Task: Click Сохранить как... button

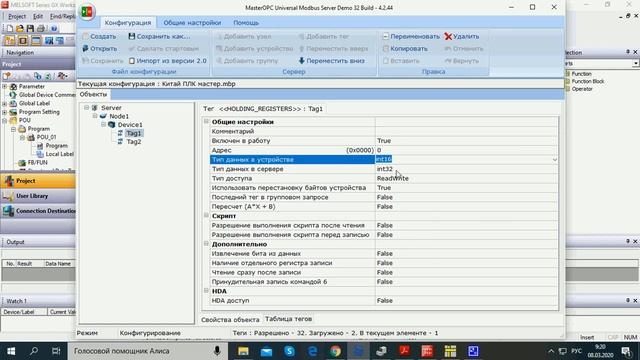Action: [x=159, y=36]
